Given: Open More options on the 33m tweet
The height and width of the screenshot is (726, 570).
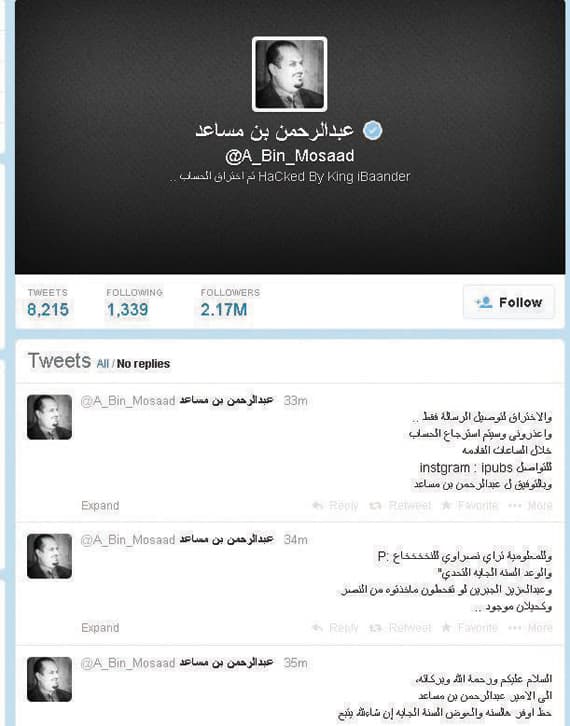Looking at the screenshot, I should click(530, 506).
